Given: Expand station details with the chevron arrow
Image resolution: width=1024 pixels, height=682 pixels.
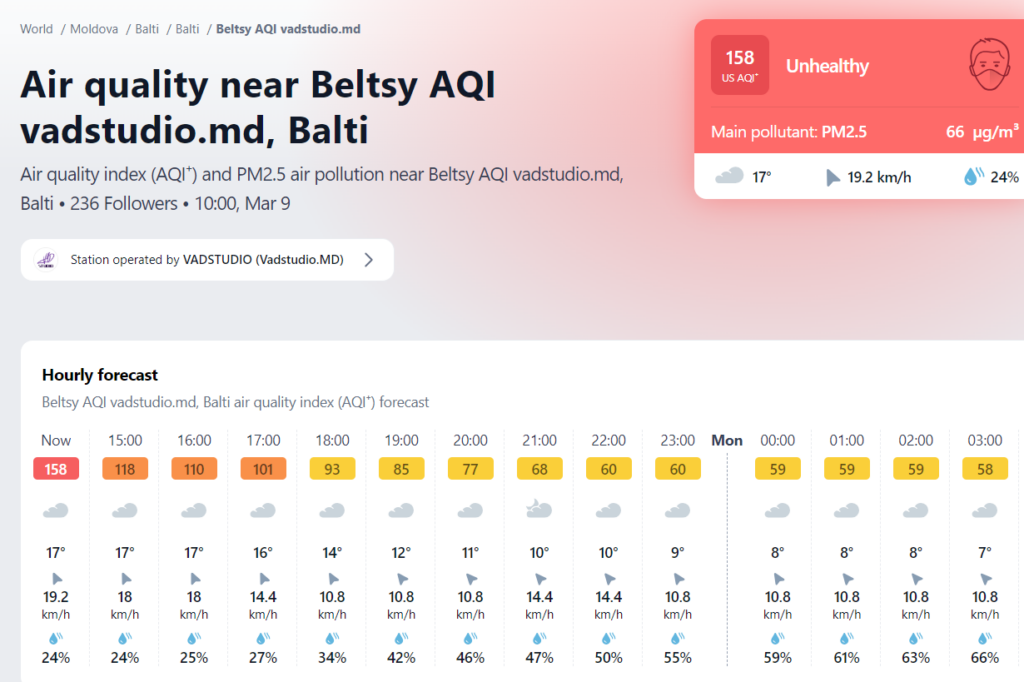Looking at the screenshot, I should (369, 260).
